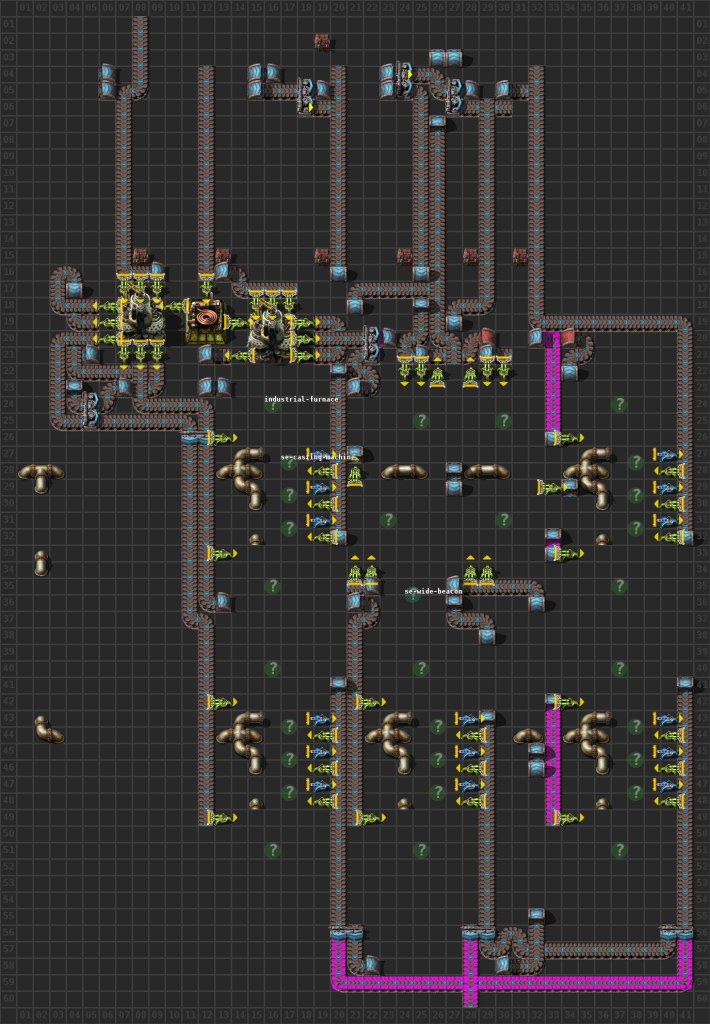Click the 'se-wide-beacon' label
Screen dimensions: 710x1024
pyautogui.click(x=434, y=591)
